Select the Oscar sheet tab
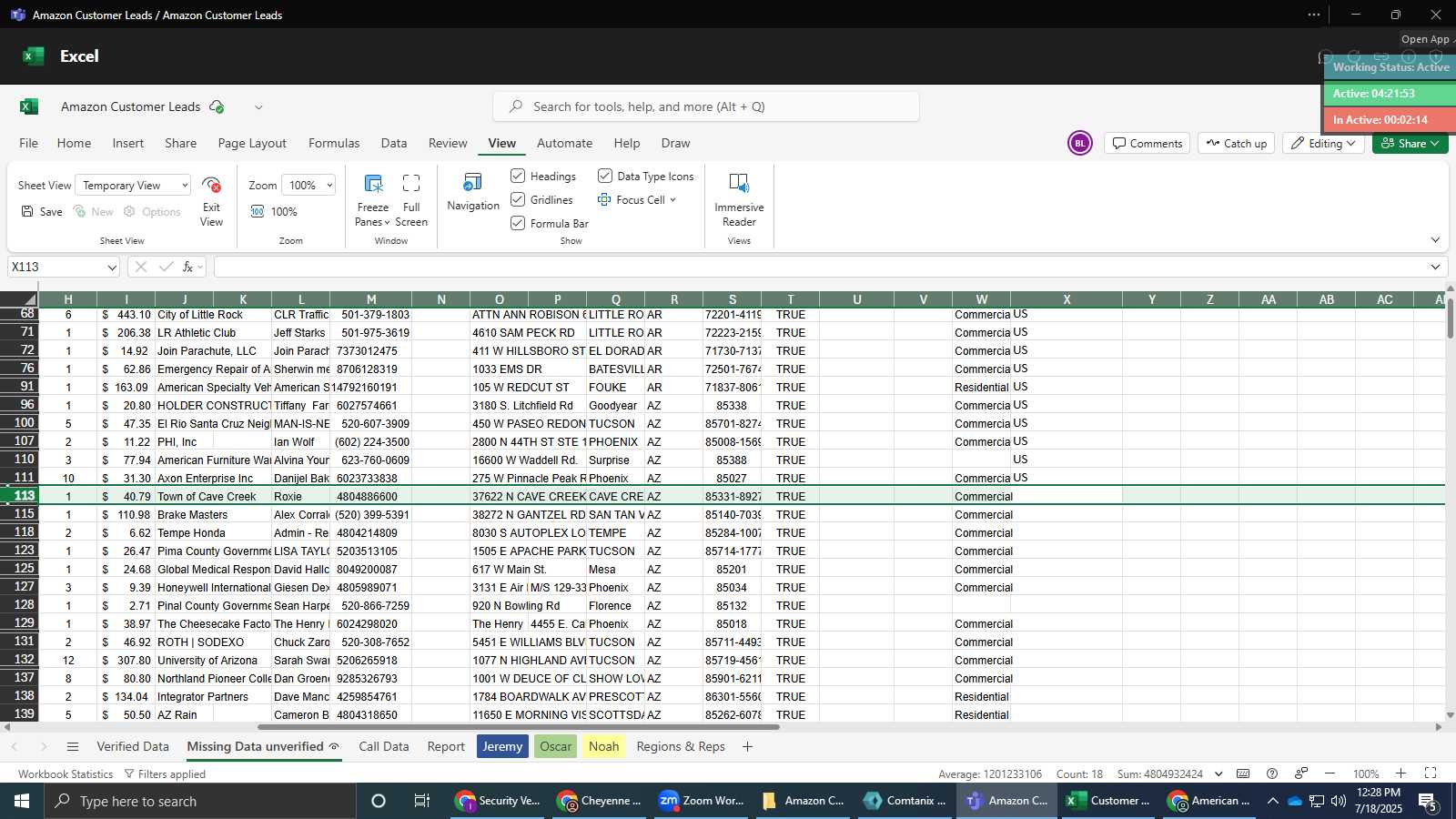 [x=555, y=746]
